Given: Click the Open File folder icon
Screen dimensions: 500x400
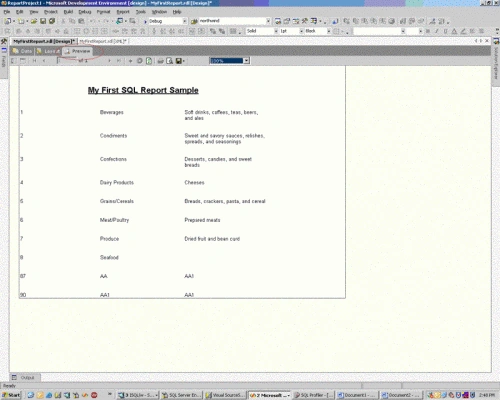Looking at the screenshot, I should click(x=34, y=21).
